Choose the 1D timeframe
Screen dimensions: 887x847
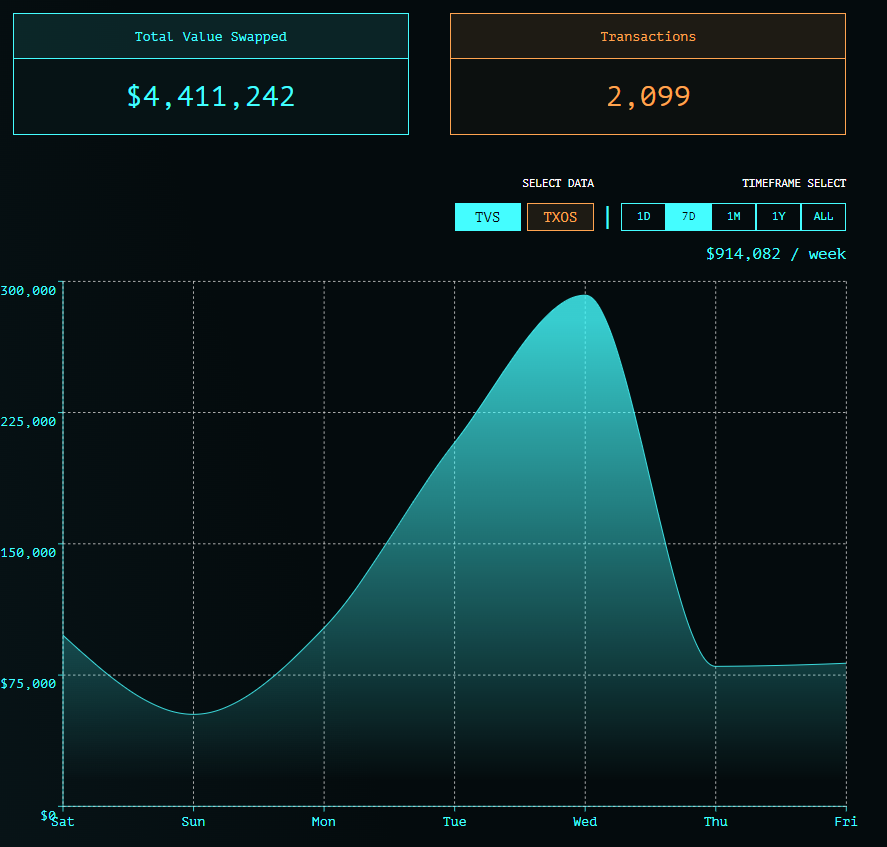[x=643, y=217]
